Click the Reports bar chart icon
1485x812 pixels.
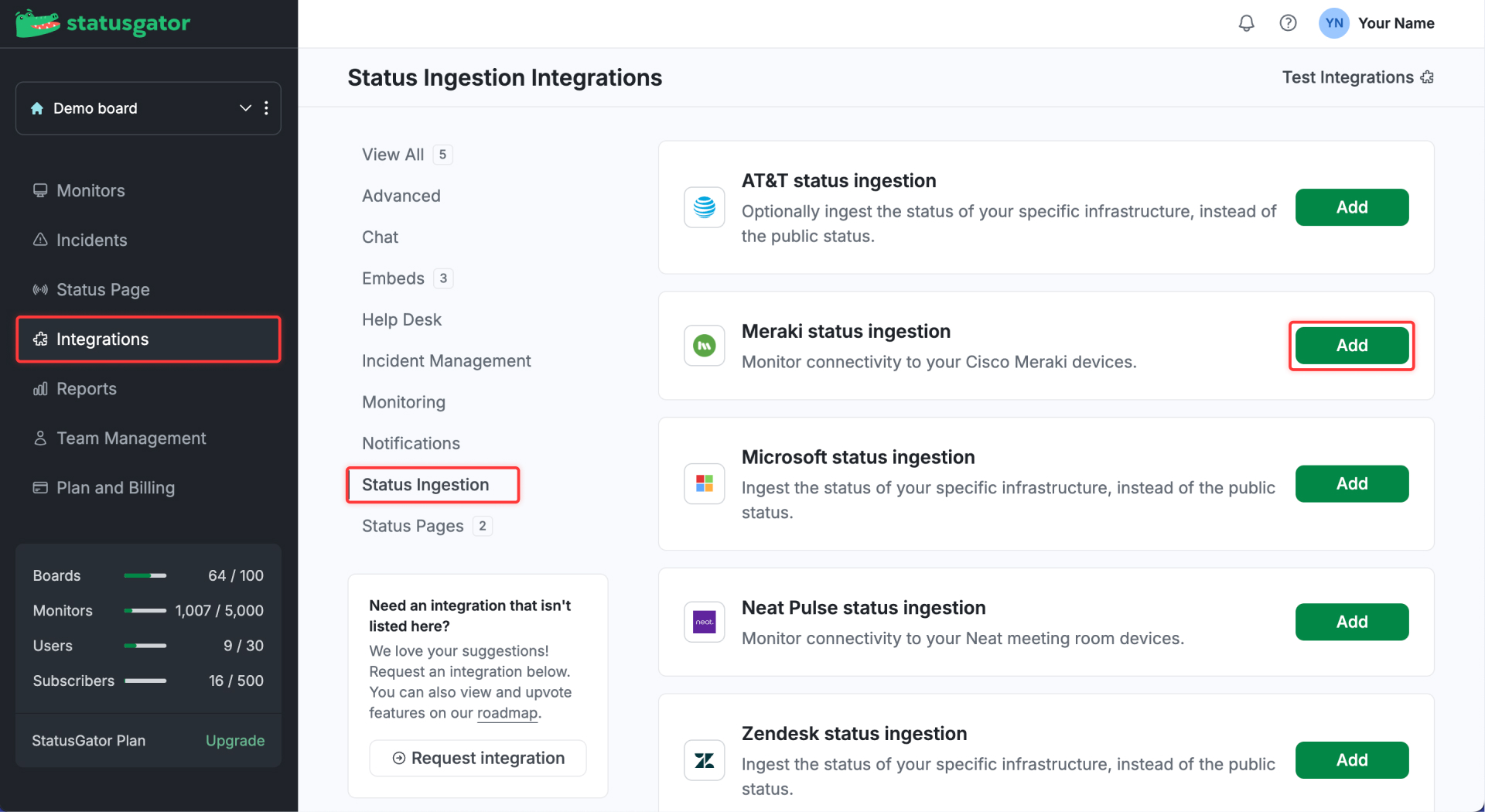coord(40,388)
